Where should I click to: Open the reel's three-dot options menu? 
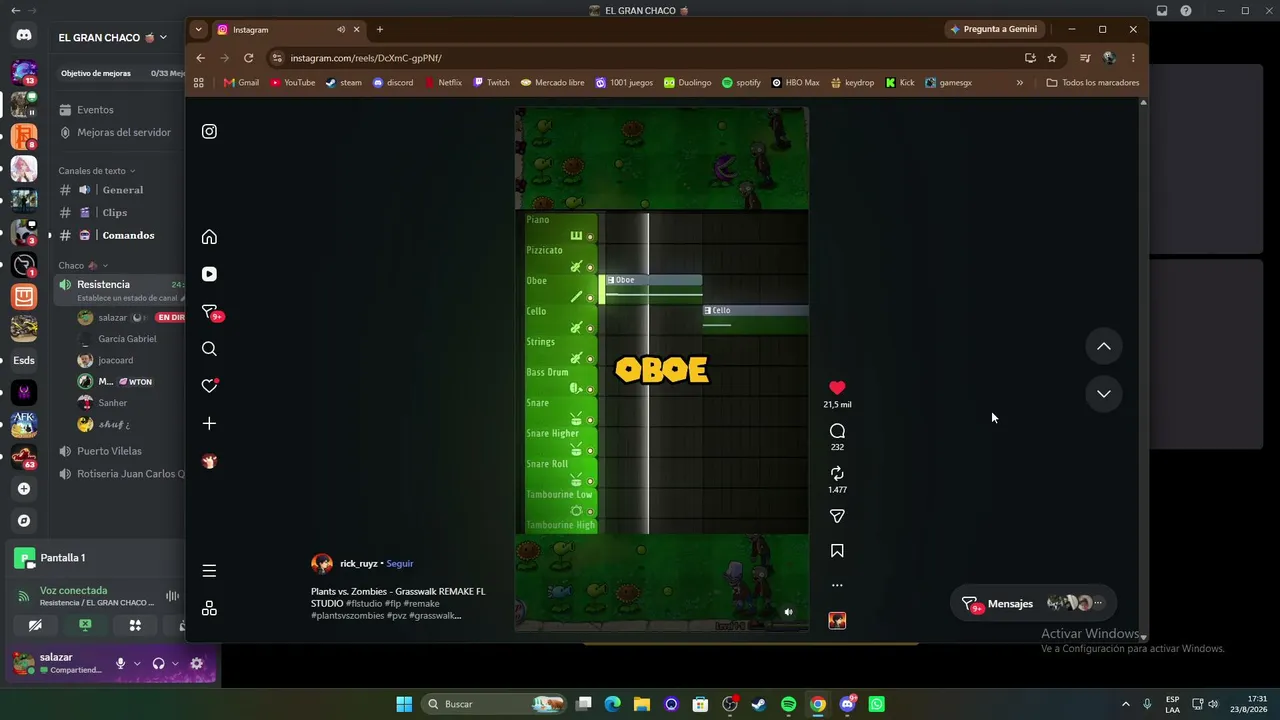837,585
